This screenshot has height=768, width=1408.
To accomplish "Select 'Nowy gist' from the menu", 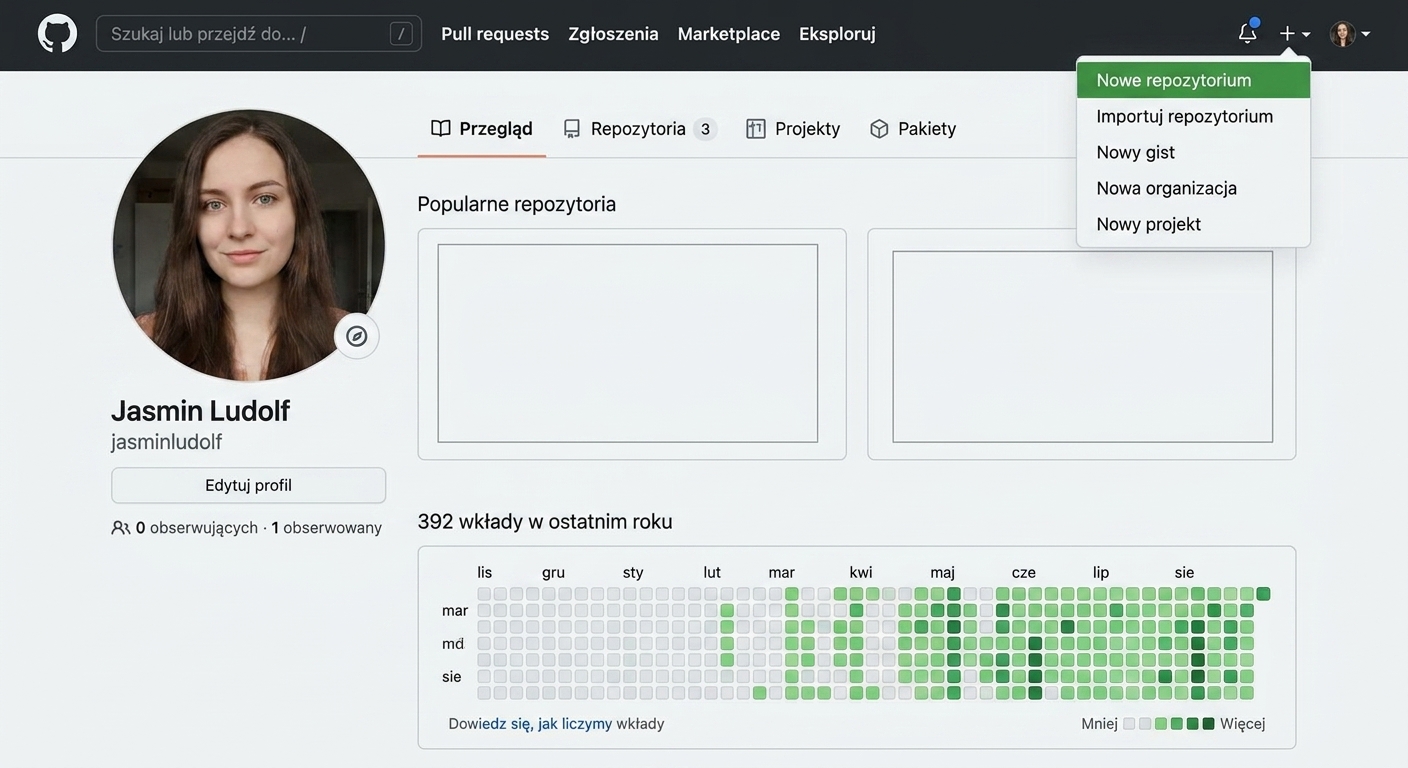I will 1193,152.
